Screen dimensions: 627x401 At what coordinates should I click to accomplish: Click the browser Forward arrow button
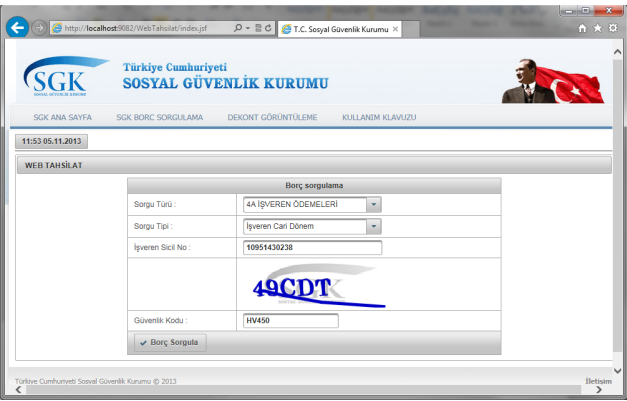click(39, 28)
